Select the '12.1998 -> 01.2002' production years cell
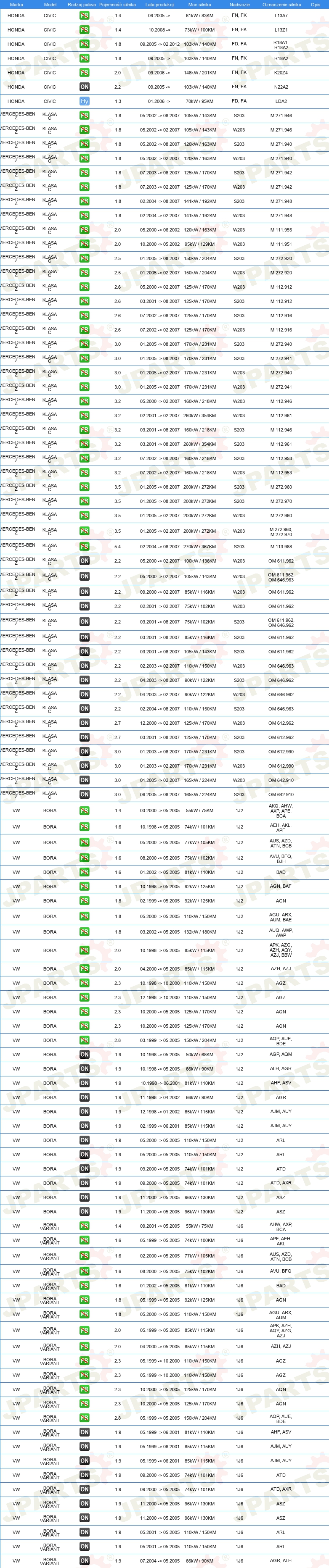The width and height of the screenshot is (329, 1568). (x=159, y=1111)
